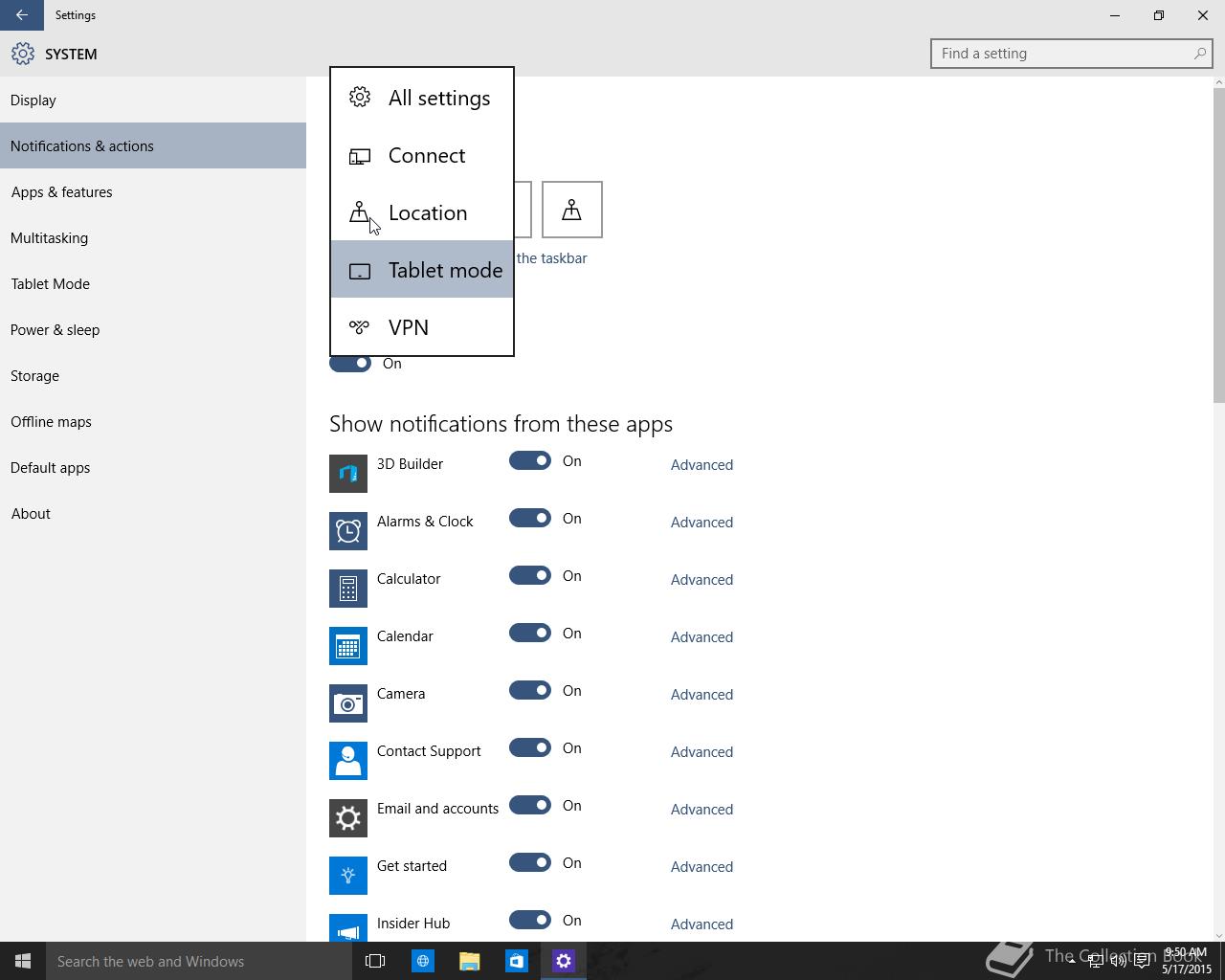The width and height of the screenshot is (1225, 980).
Task: Click the Settings app icon on taskbar
Action: pos(563,961)
